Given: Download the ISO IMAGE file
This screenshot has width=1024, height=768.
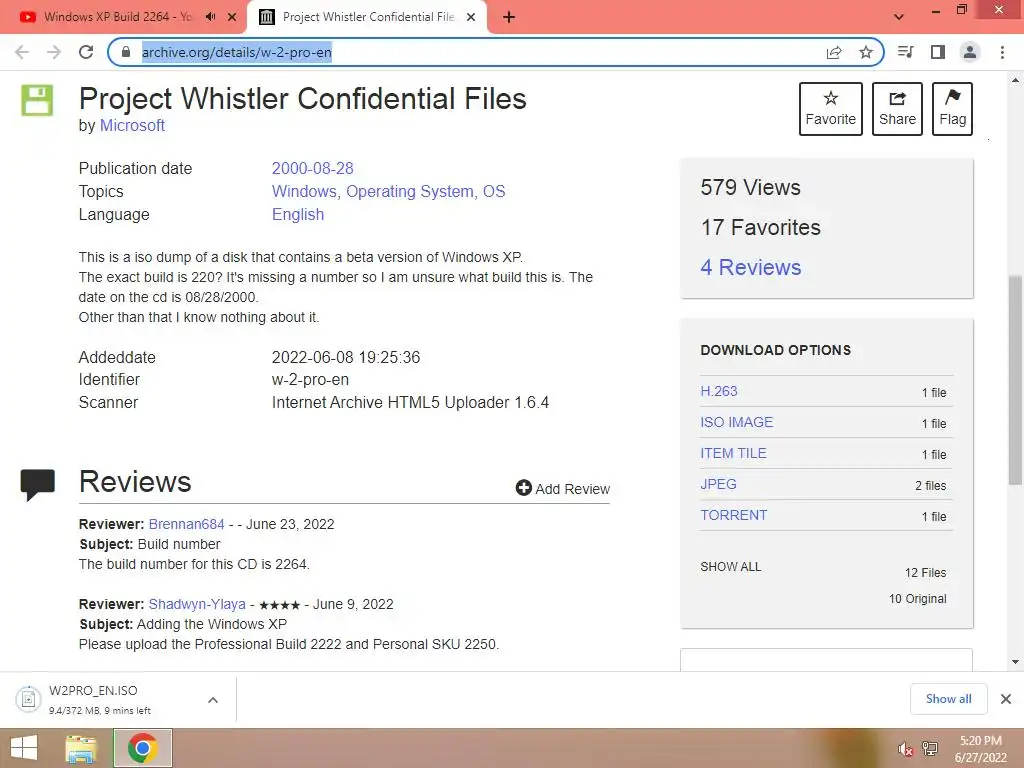Looking at the screenshot, I should click(736, 422).
